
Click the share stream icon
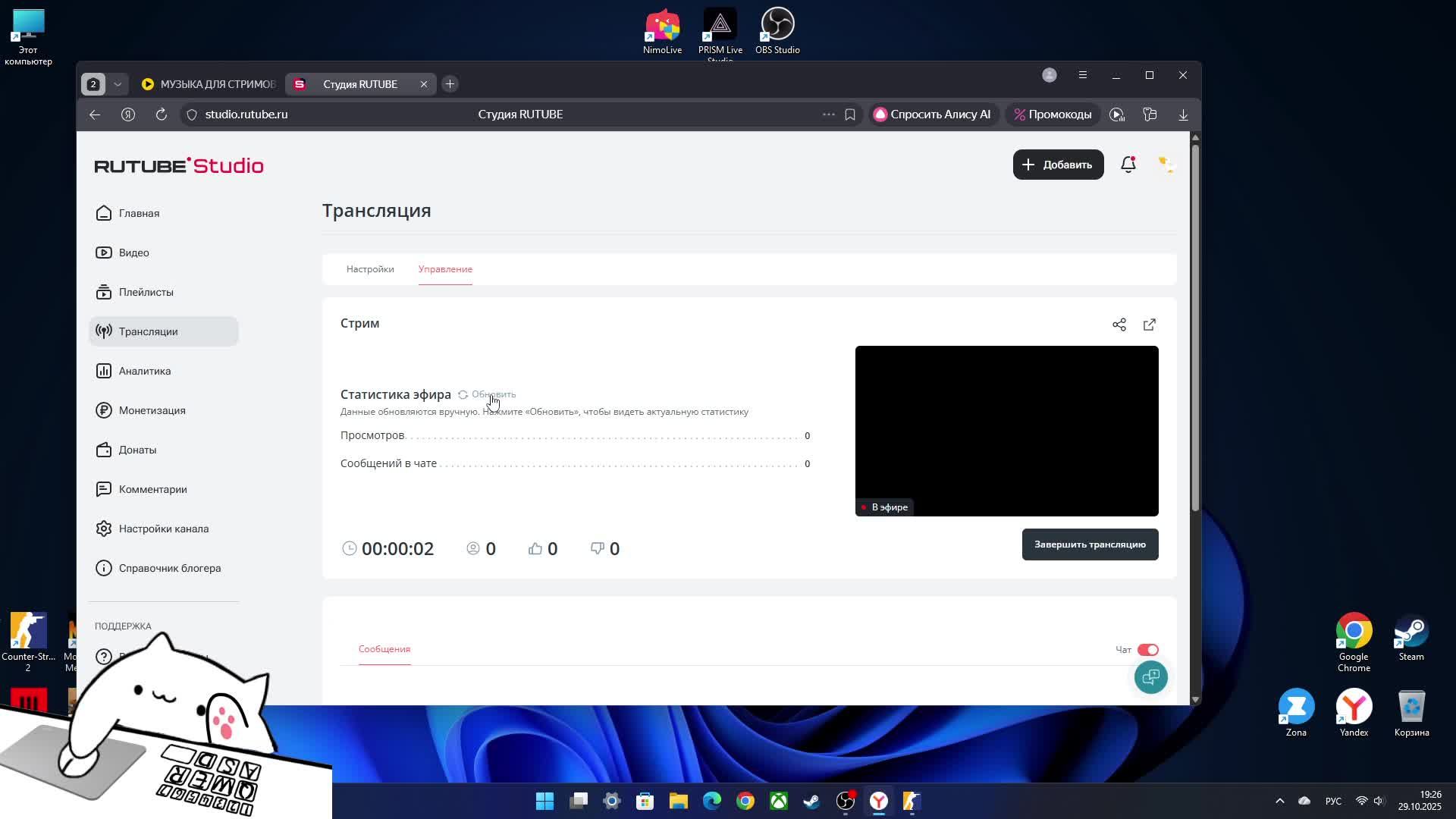click(x=1119, y=325)
